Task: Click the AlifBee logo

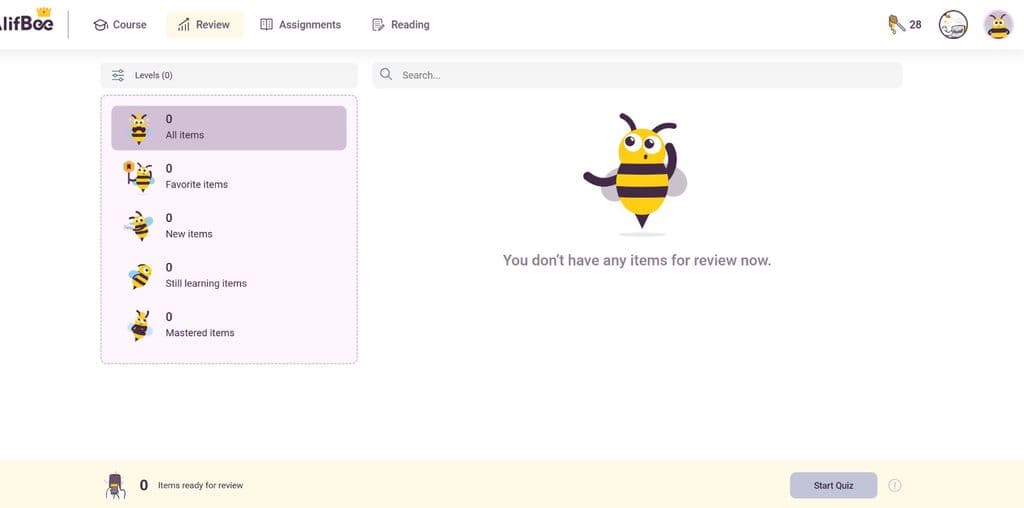Action: pyautogui.click(x=27, y=22)
